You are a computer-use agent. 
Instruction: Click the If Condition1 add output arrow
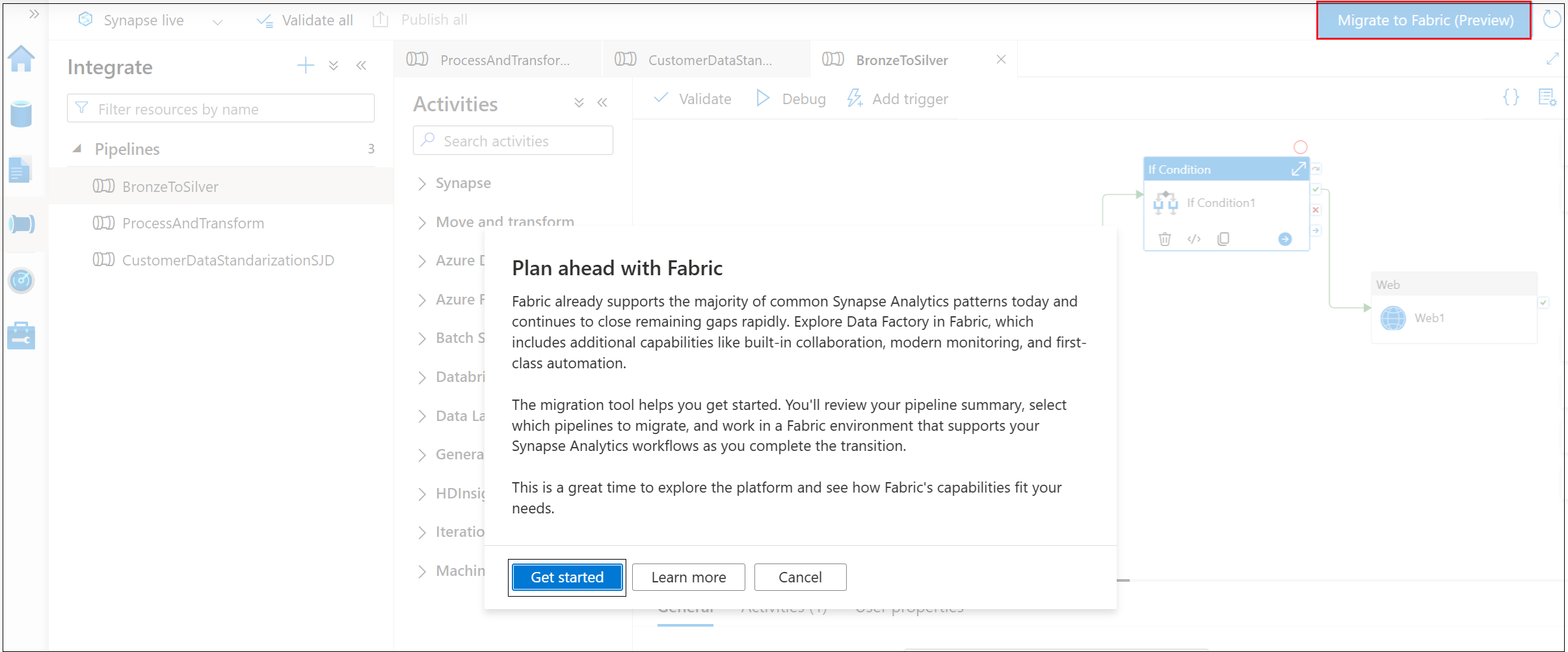coord(1285,239)
